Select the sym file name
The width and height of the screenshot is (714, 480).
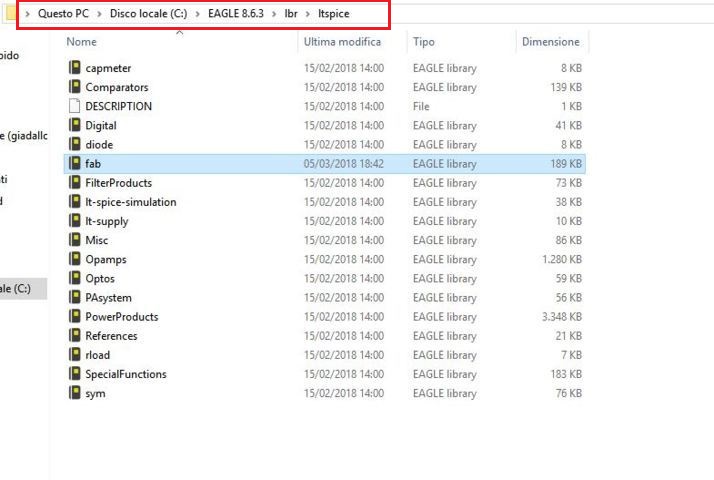click(x=95, y=393)
